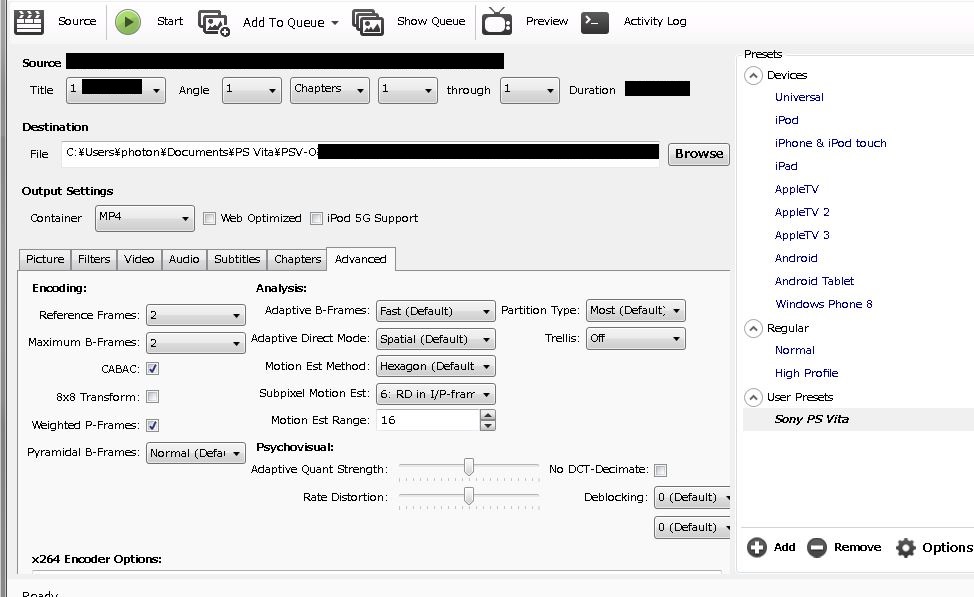Click the Remove preset minus icon
Viewport: 974px width, 597px height.
click(x=817, y=547)
